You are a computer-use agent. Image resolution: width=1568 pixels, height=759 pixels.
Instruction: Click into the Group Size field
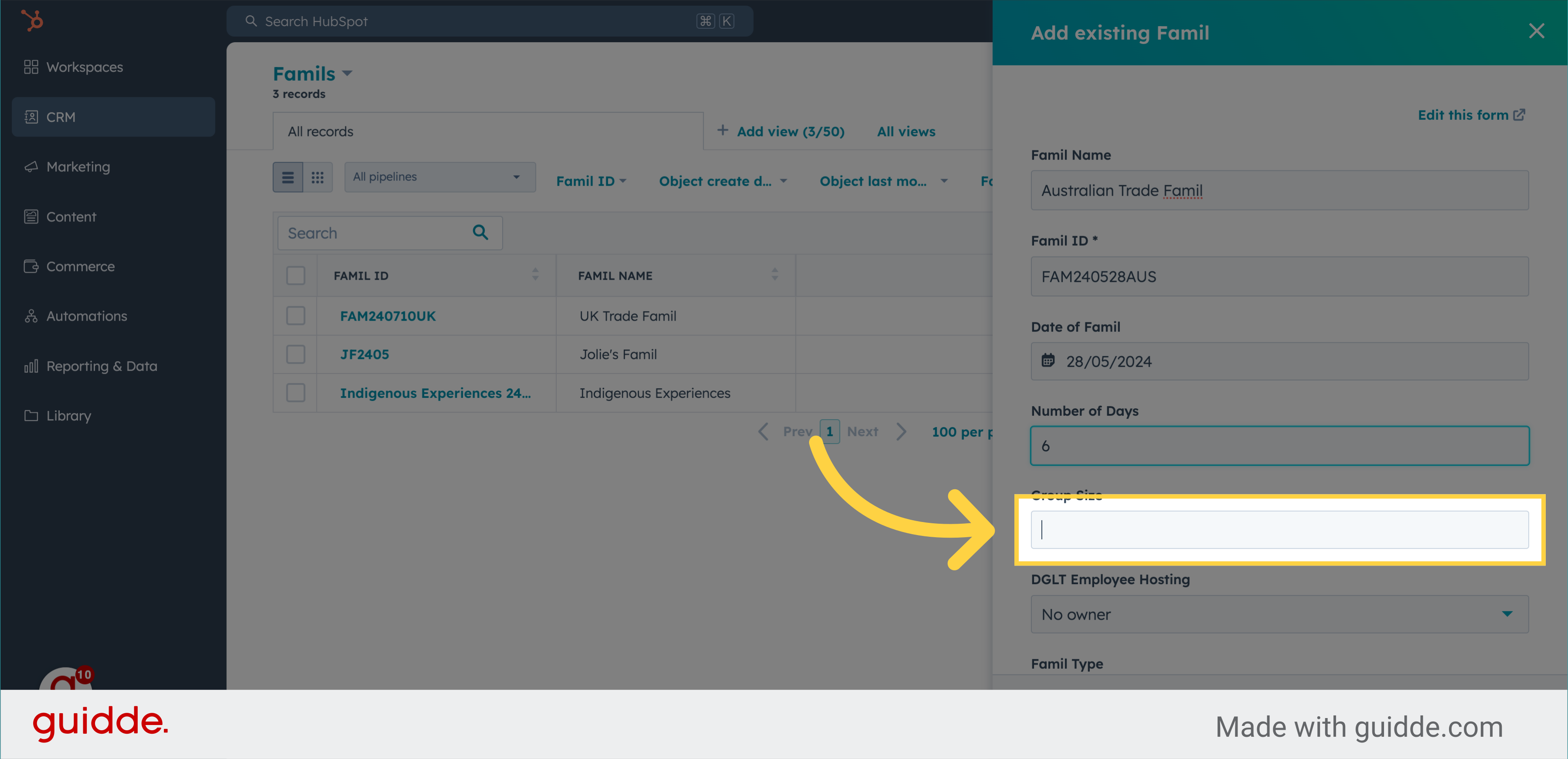(x=1279, y=530)
